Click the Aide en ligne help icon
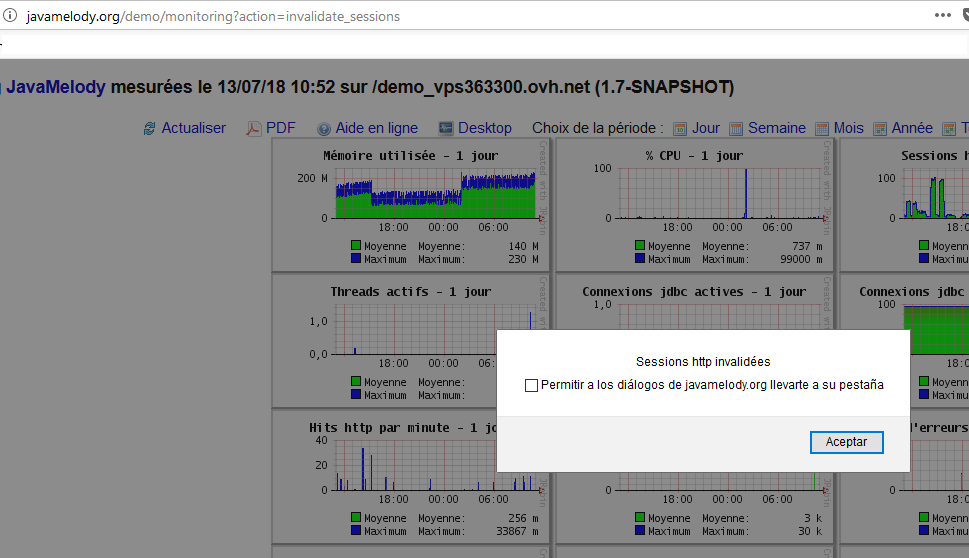The height and width of the screenshot is (558, 969). [324, 129]
